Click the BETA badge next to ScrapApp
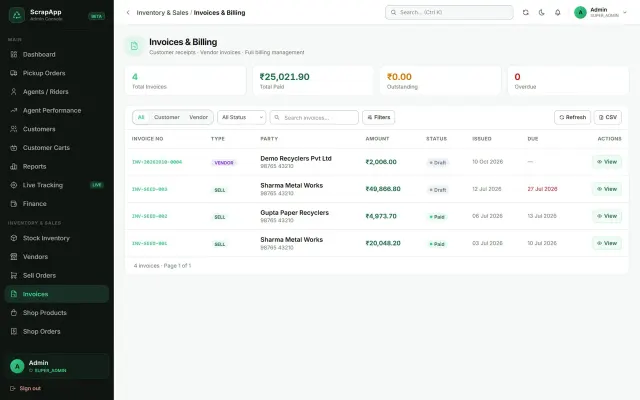This screenshot has height=400, width=640. (97, 16)
